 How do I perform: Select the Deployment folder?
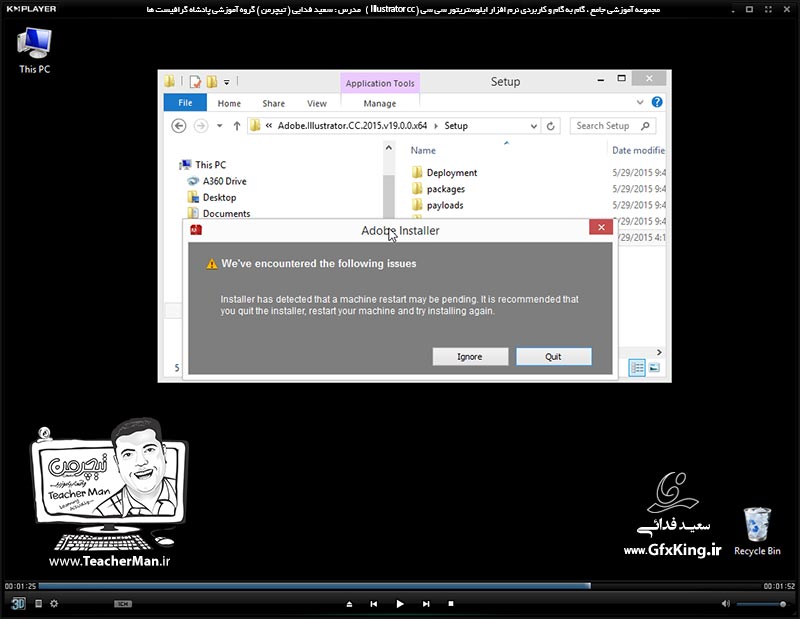(x=452, y=172)
